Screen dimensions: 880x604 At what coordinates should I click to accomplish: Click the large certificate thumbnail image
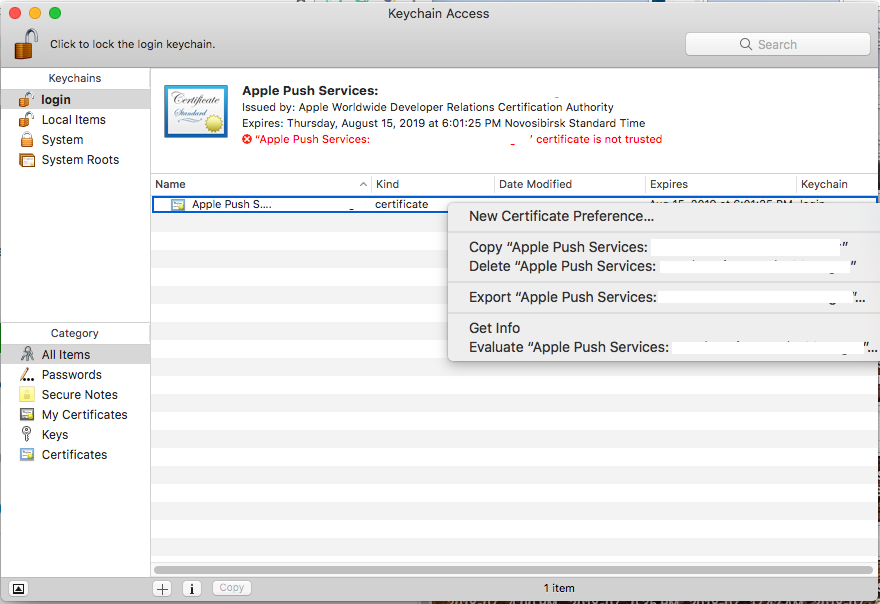[196, 111]
